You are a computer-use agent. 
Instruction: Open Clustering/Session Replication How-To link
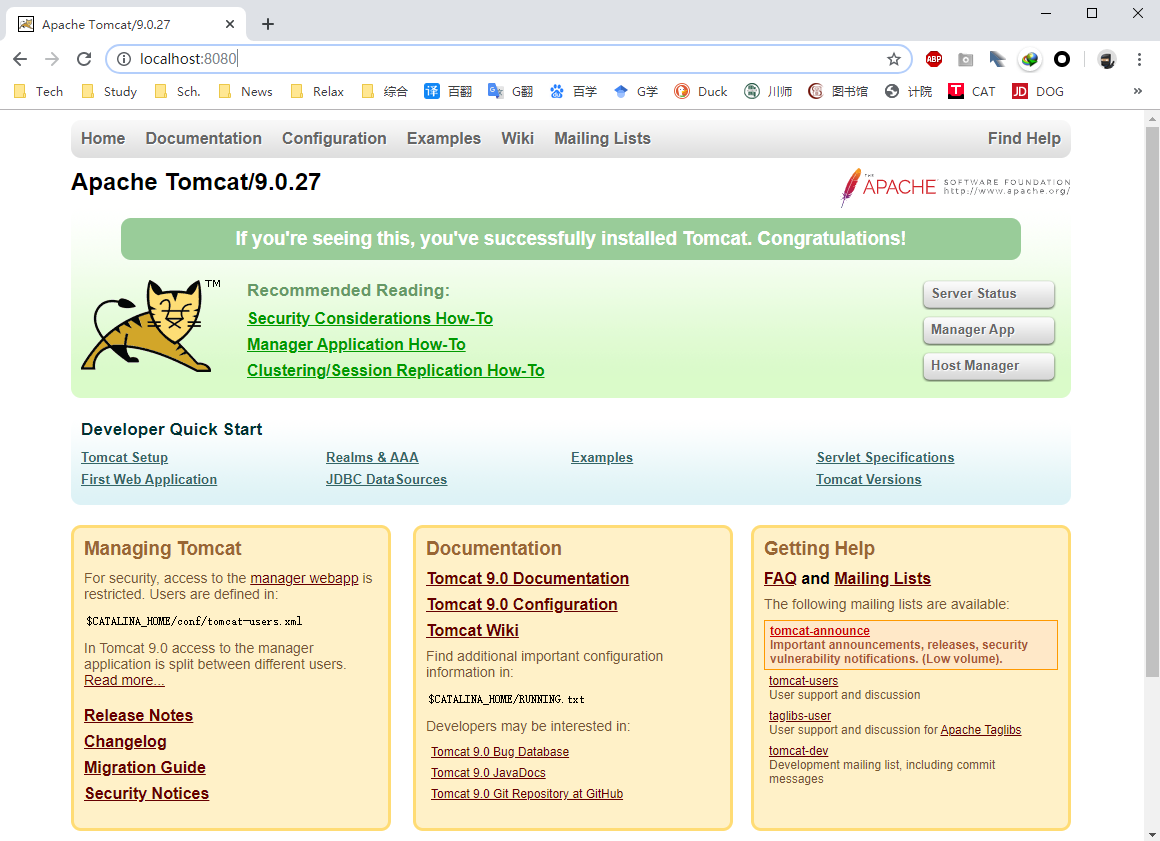pos(396,371)
